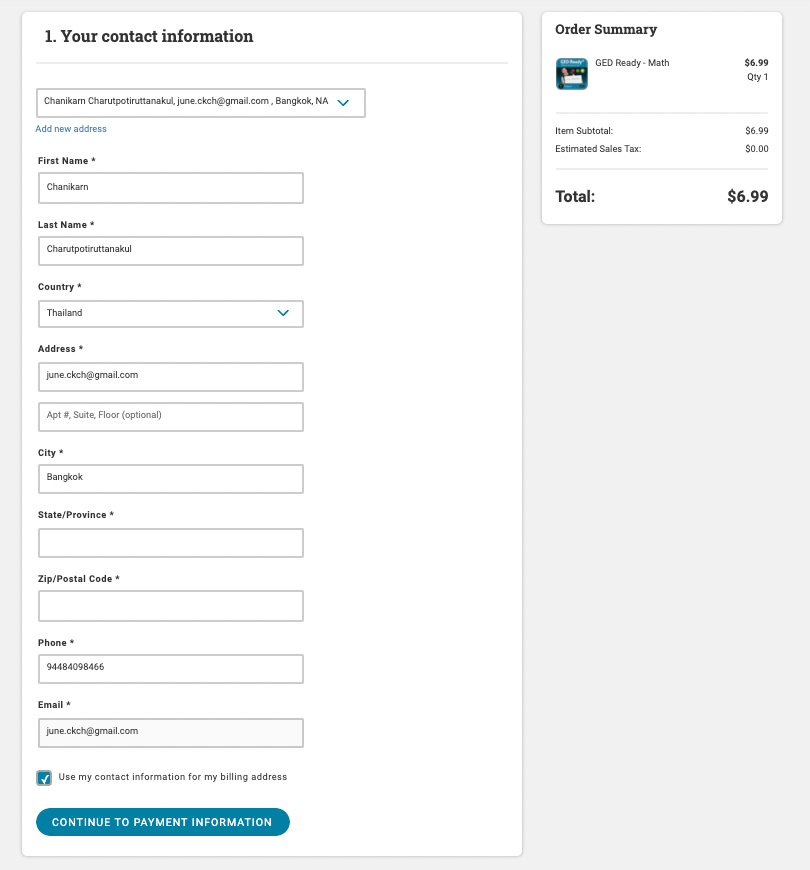Open the saved address dropdown chevron
810x870 pixels.
pyautogui.click(x=343, y=103)
